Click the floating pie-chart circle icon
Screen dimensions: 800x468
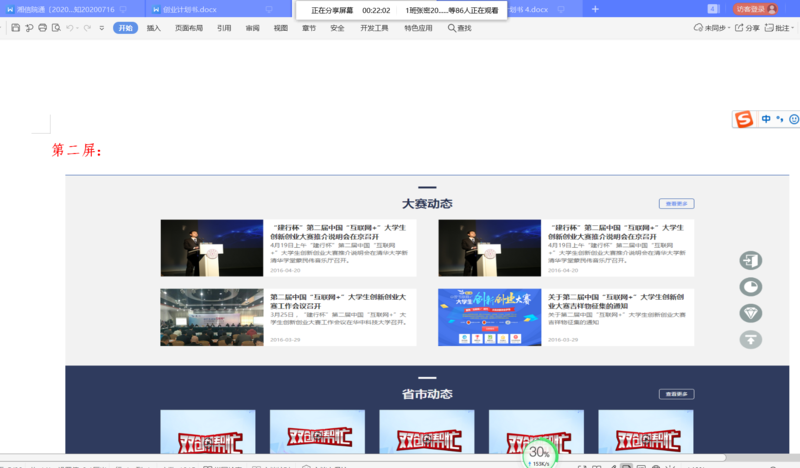point(751,287)
